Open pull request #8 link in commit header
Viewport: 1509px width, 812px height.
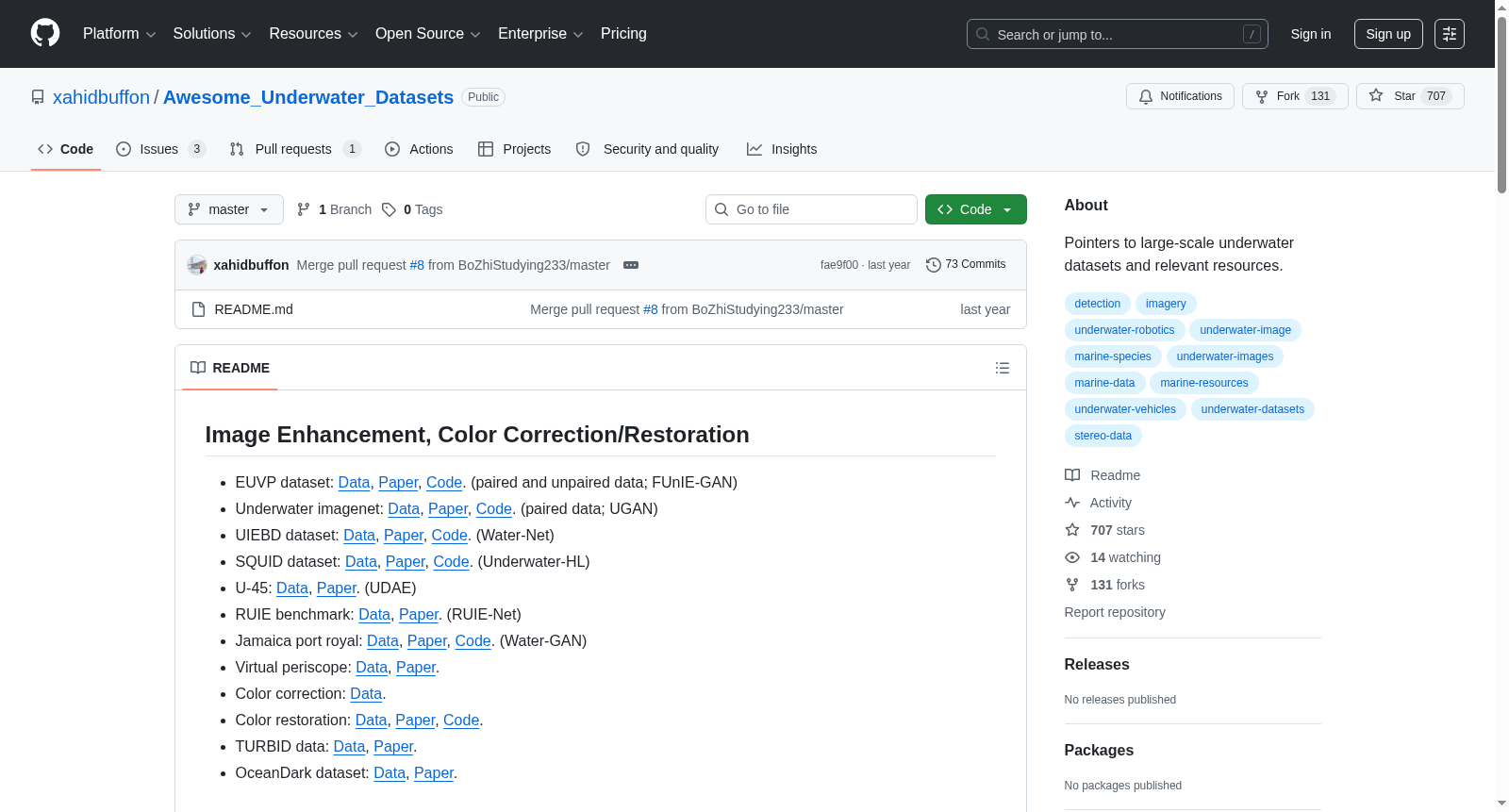click(417, 265)
